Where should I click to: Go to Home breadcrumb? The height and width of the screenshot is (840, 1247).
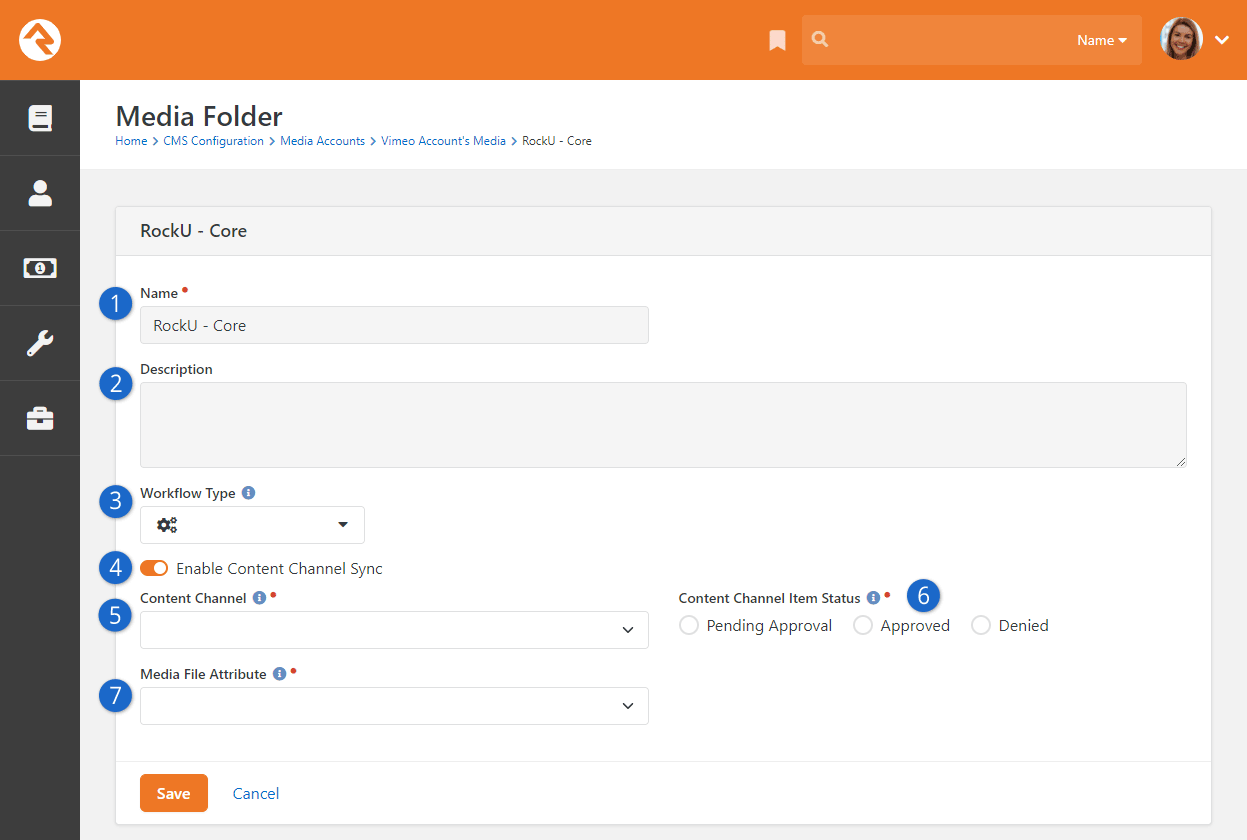point(131,141)
